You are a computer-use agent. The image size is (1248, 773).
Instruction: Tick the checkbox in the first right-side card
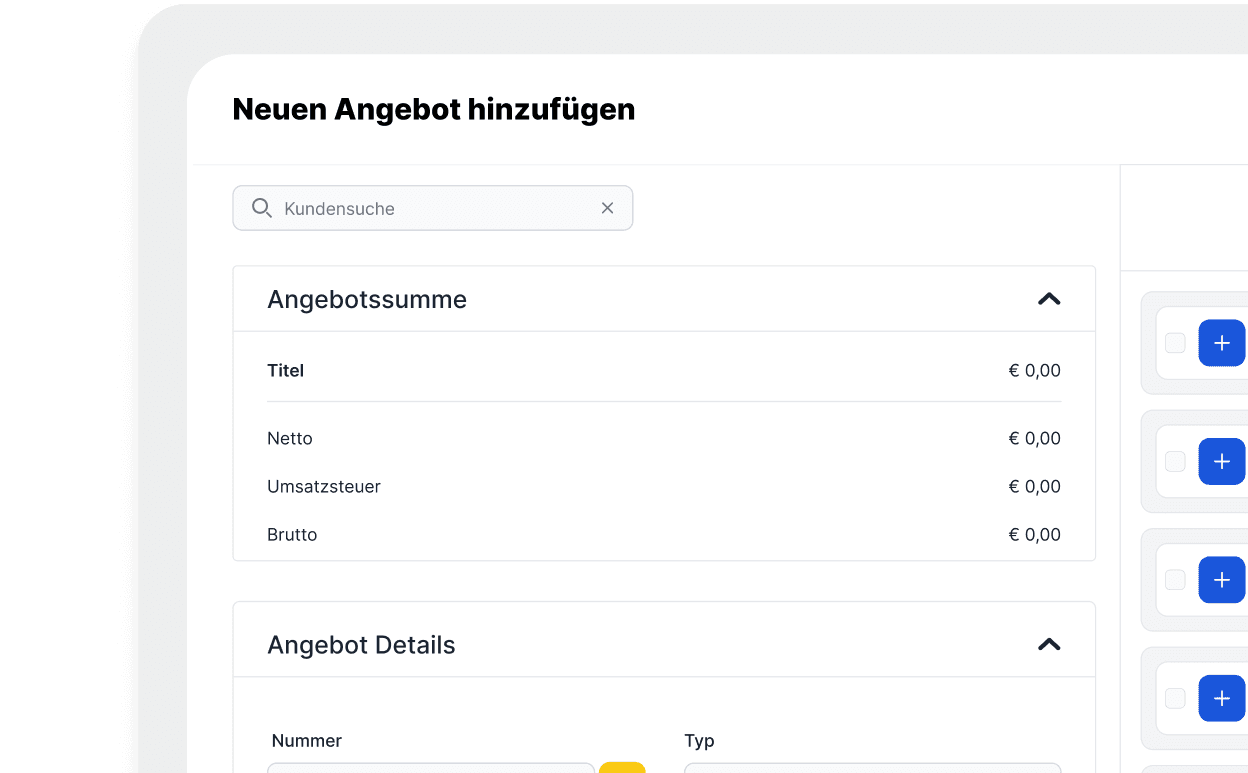(1175, 343)
